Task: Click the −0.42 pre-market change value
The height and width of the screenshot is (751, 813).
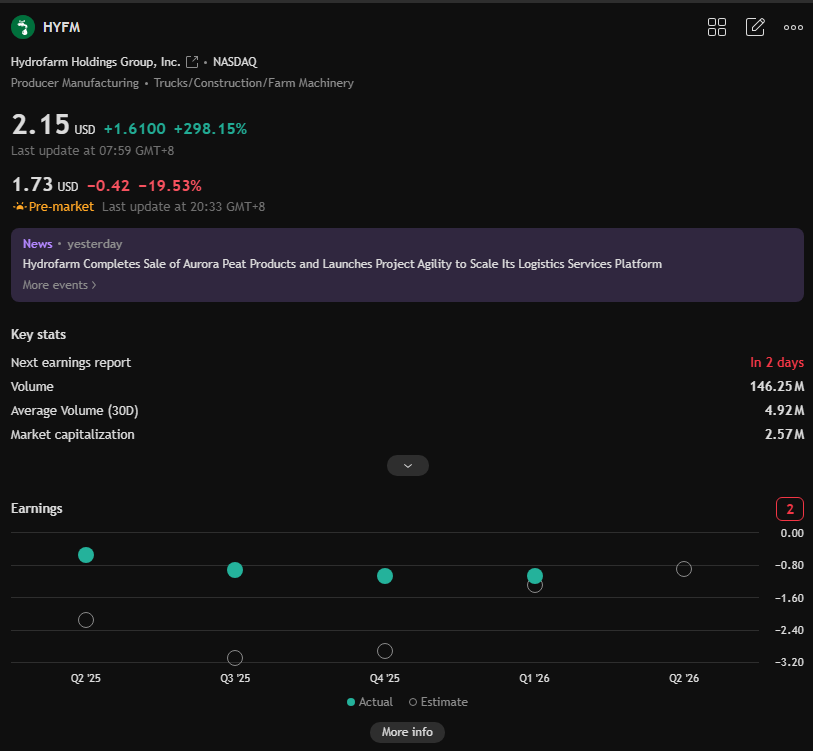Action: [108, 186]
